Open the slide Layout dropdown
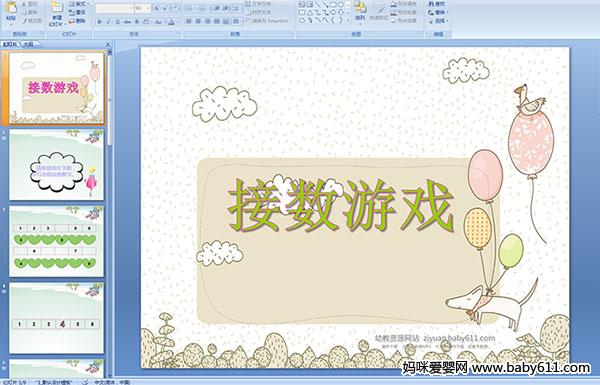This screenshot has width=600, height=385. (79, 4)
